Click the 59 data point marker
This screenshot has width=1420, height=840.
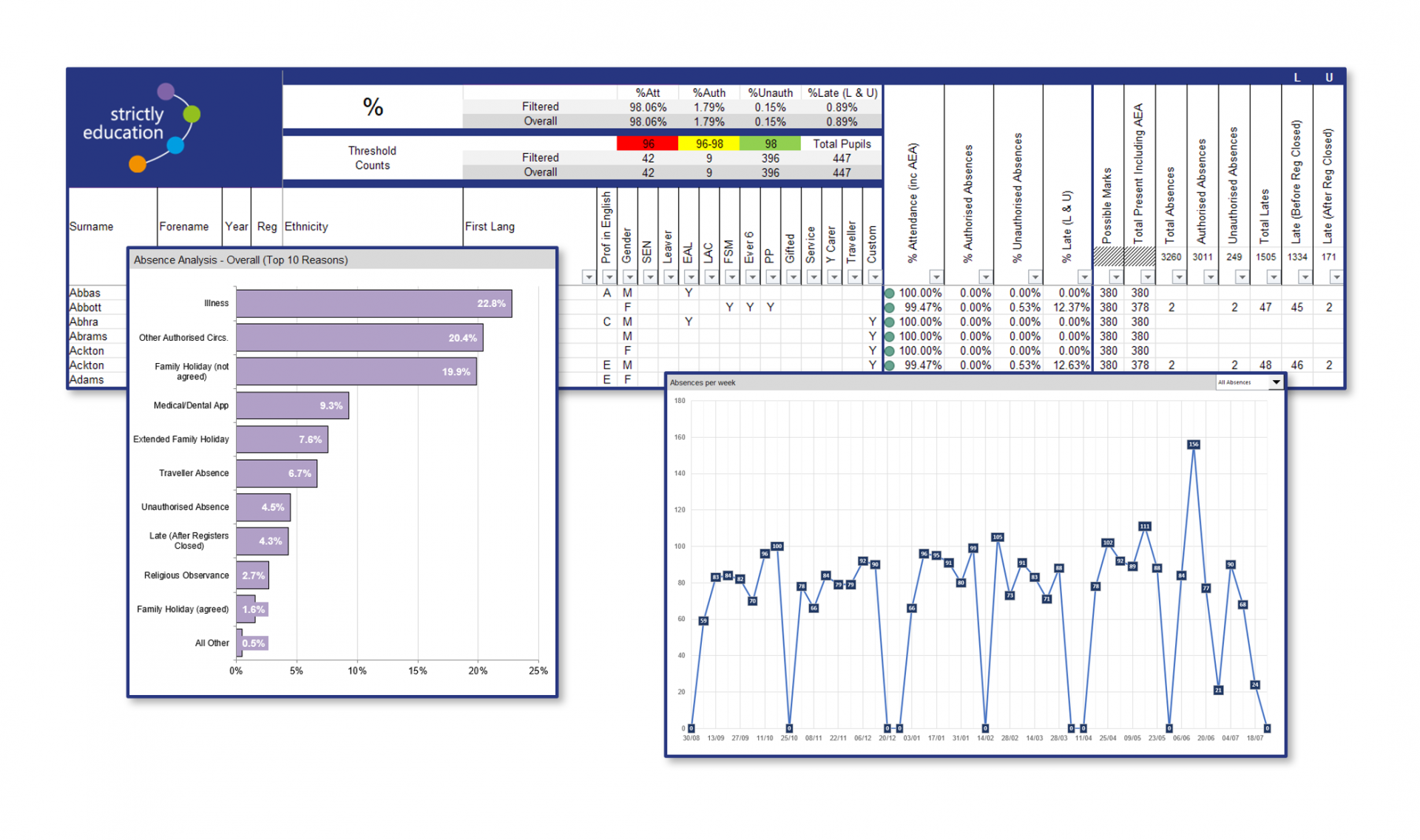tap(703, 620)
